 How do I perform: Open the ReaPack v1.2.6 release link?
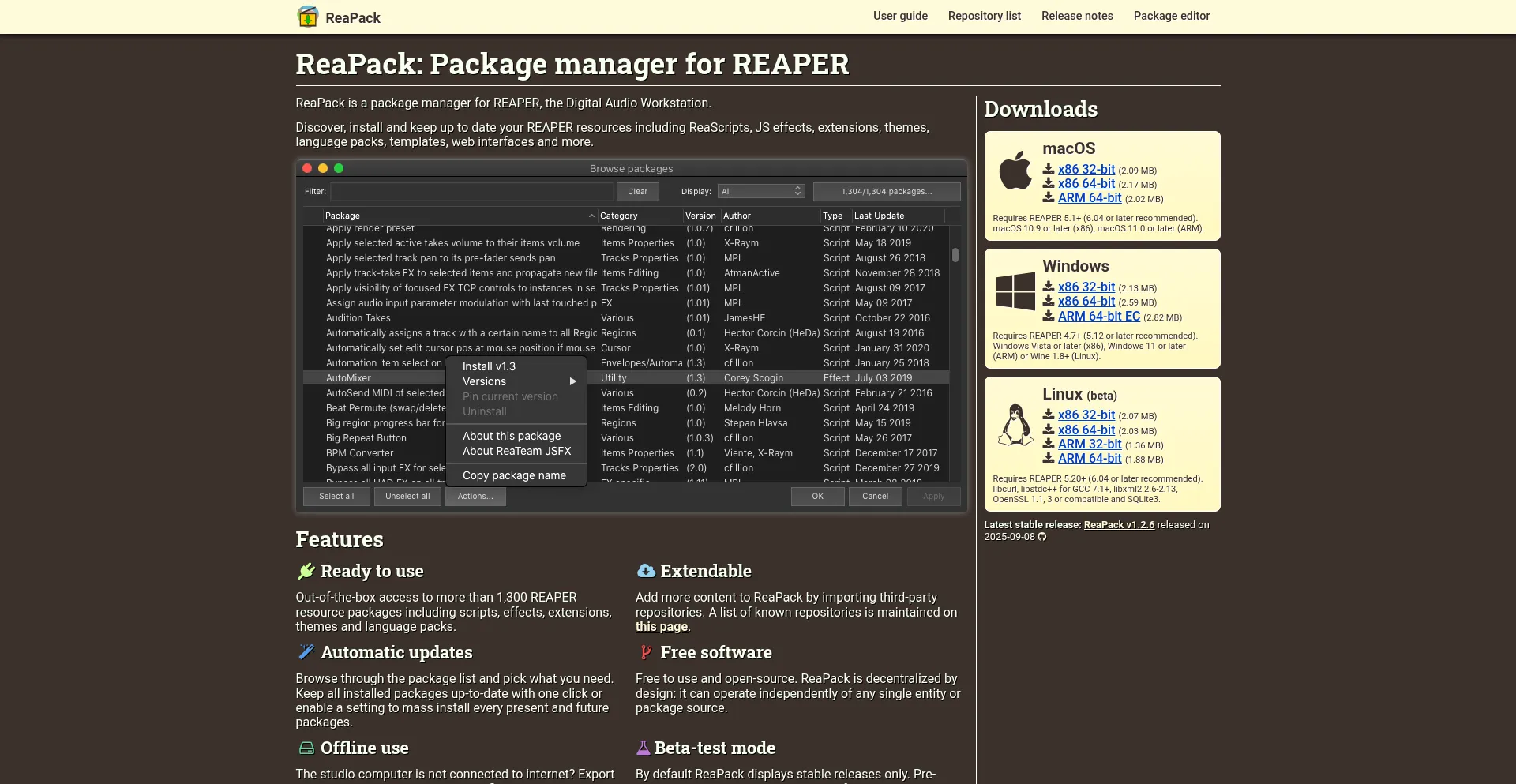click(x=1118, y=525)
